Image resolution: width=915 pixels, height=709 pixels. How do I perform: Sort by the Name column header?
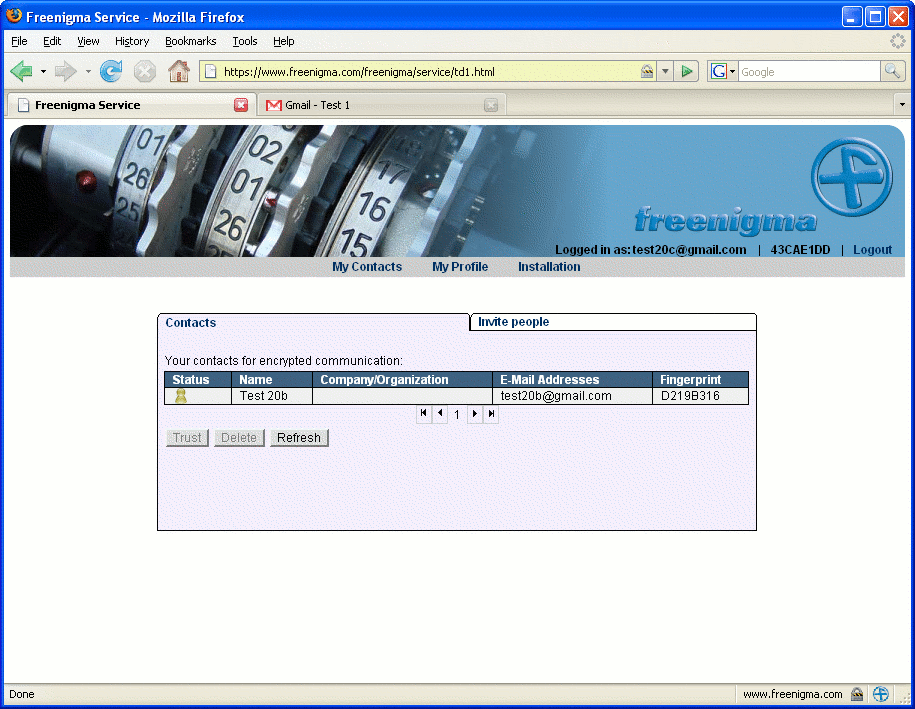272,379
